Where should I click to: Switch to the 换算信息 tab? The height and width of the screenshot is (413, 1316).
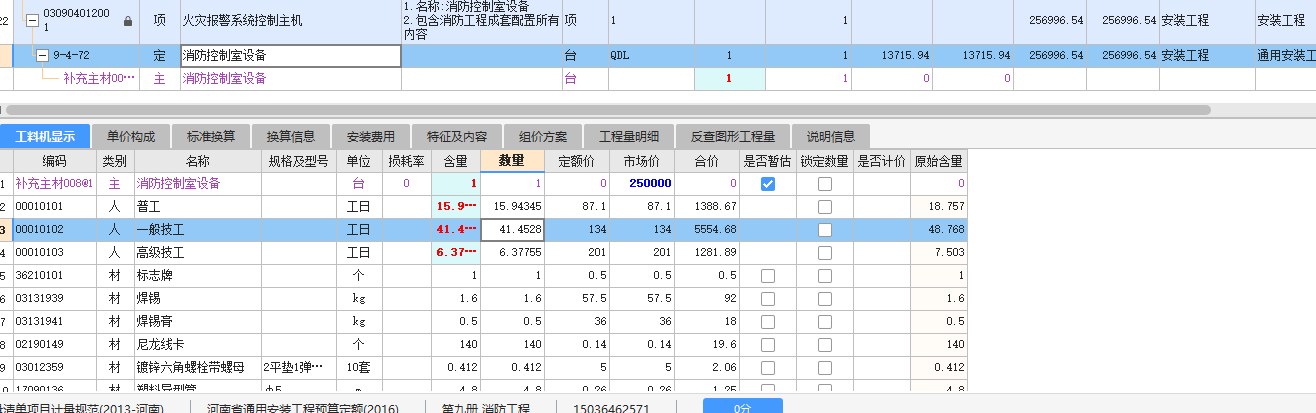(x=291, y=137)
